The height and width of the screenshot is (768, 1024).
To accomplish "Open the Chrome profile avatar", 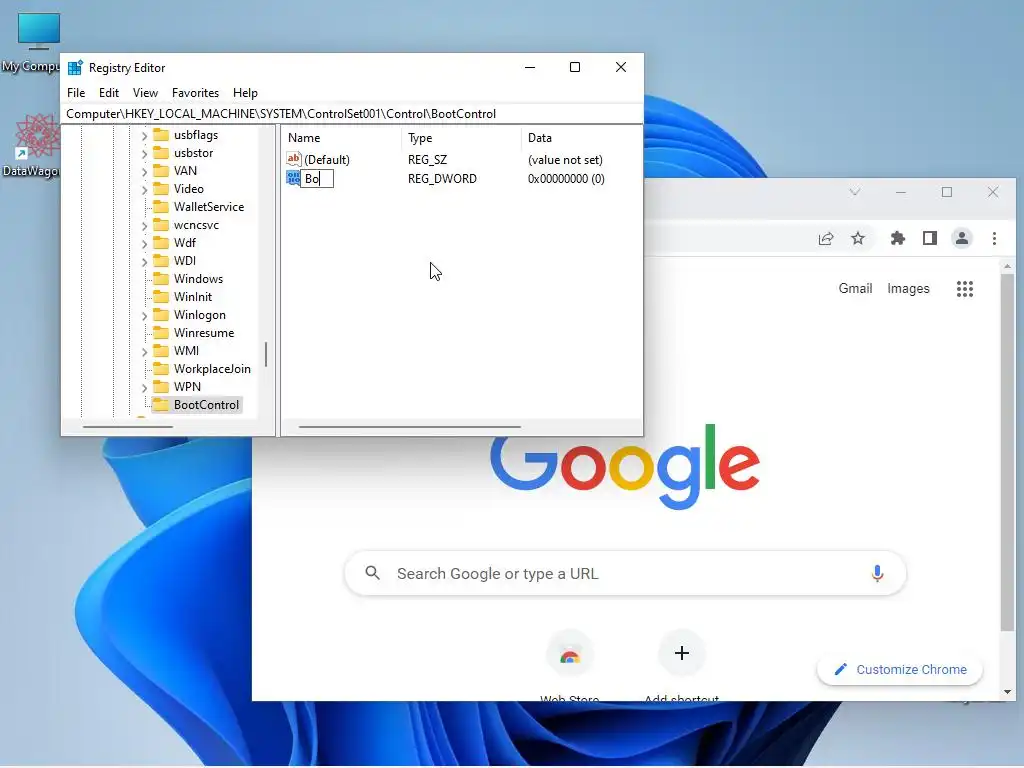I will 962,238.
